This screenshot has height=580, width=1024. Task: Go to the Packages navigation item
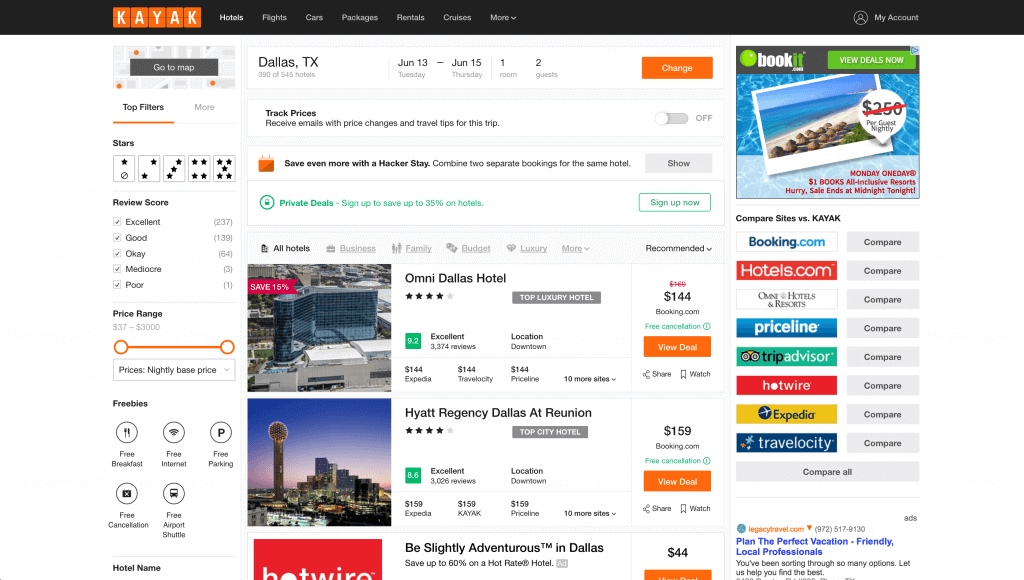360,18
